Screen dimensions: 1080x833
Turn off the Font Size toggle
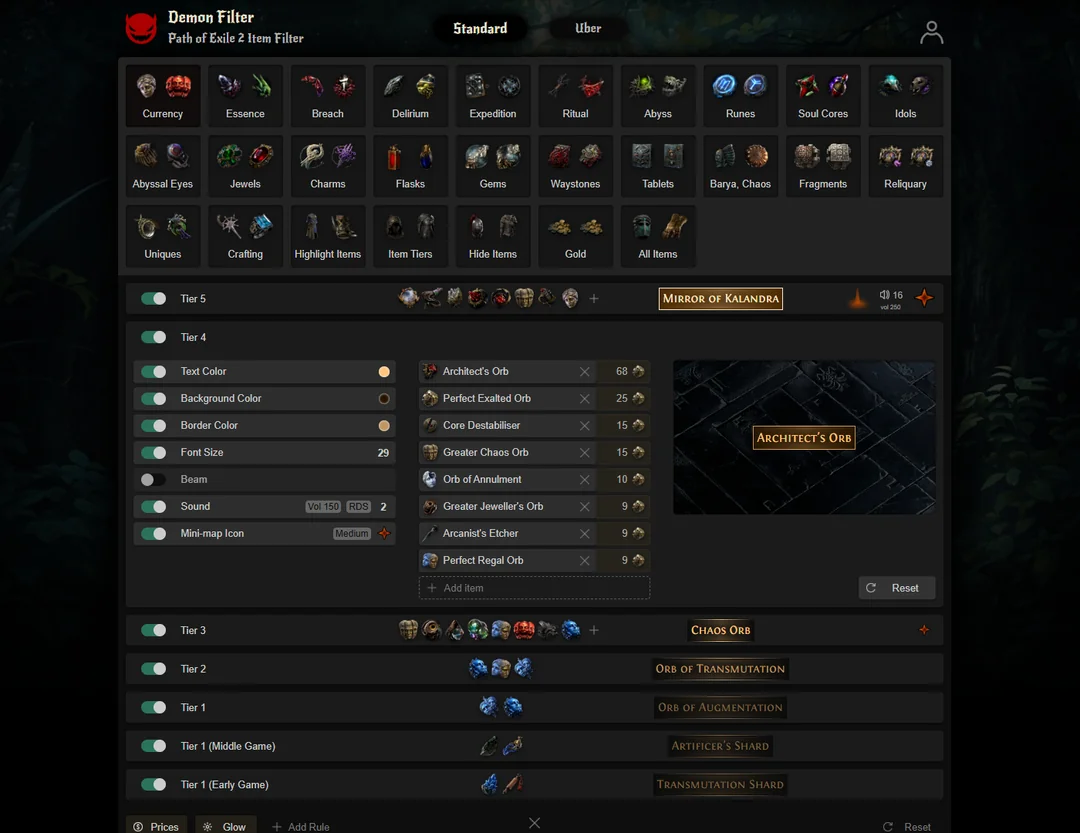[x=154, y=453]
